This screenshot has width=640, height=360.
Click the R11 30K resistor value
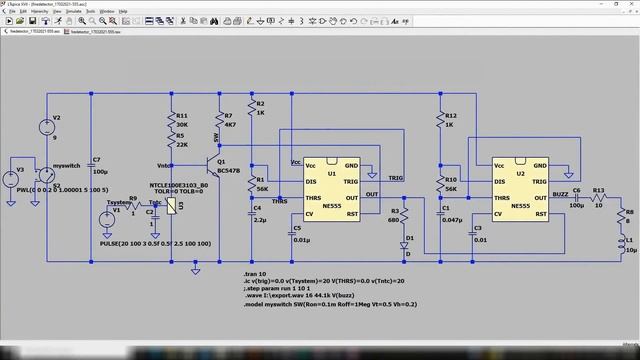(x=182, y=125)
